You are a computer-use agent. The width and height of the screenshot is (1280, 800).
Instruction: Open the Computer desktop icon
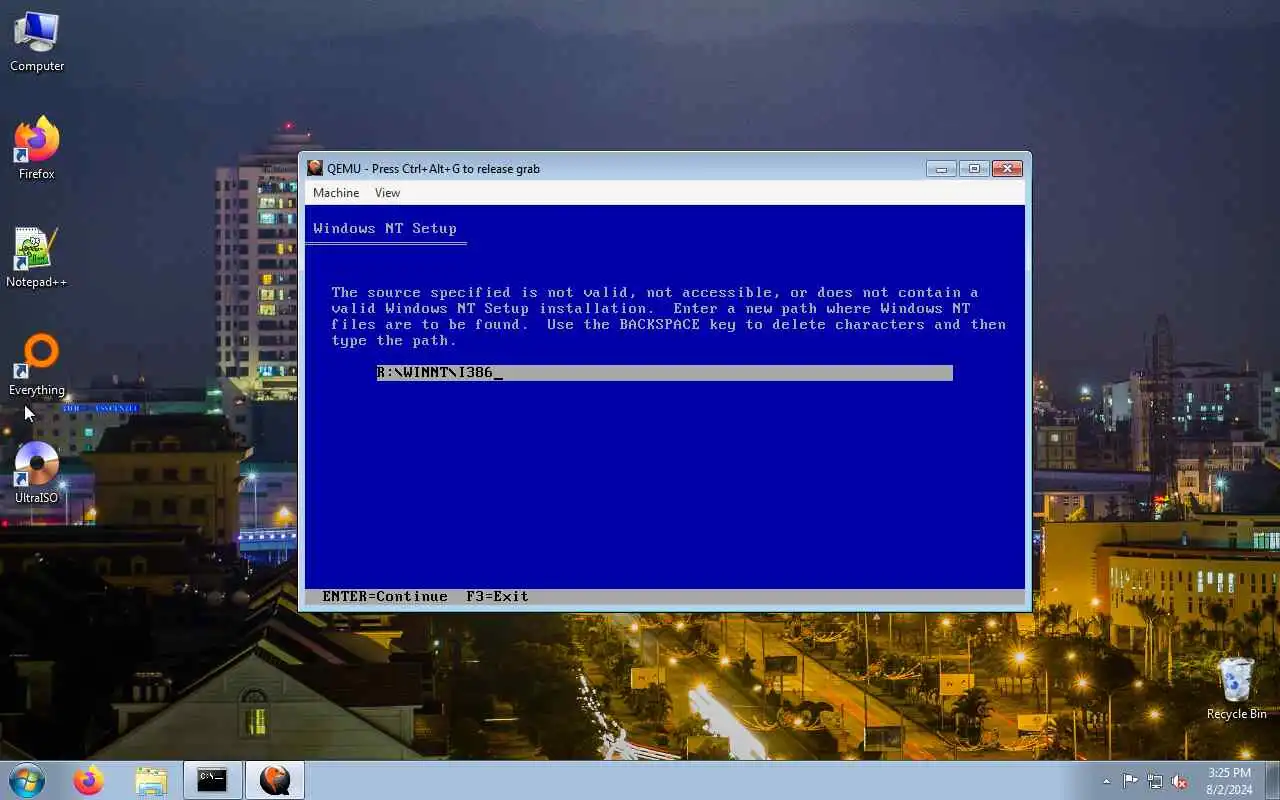[37, 42]
